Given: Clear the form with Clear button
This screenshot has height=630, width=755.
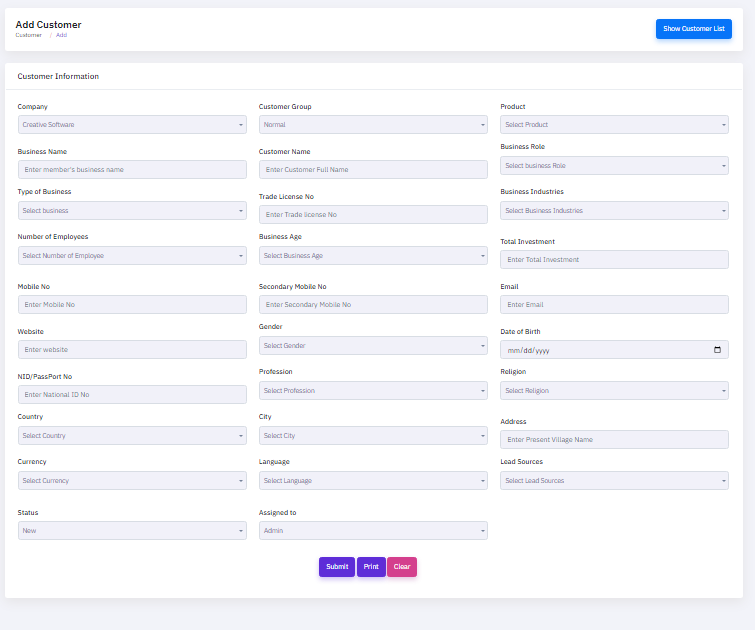Looking at the screenshot, I should (x=402, y=567).
